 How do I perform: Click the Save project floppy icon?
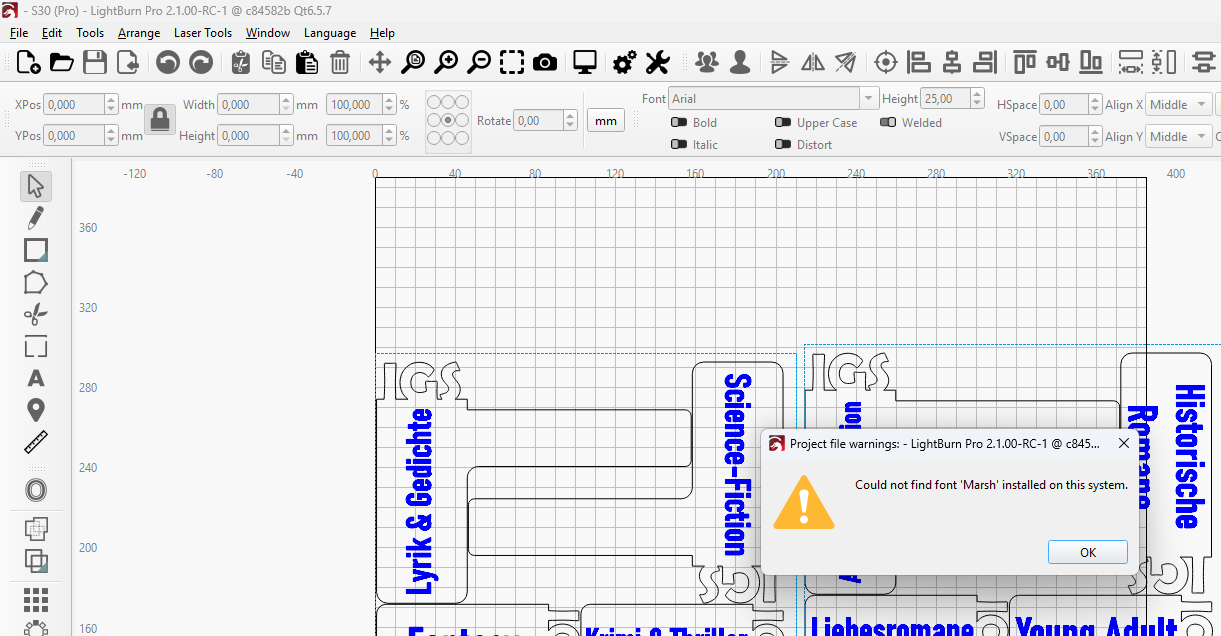click(x=95, y=63)
